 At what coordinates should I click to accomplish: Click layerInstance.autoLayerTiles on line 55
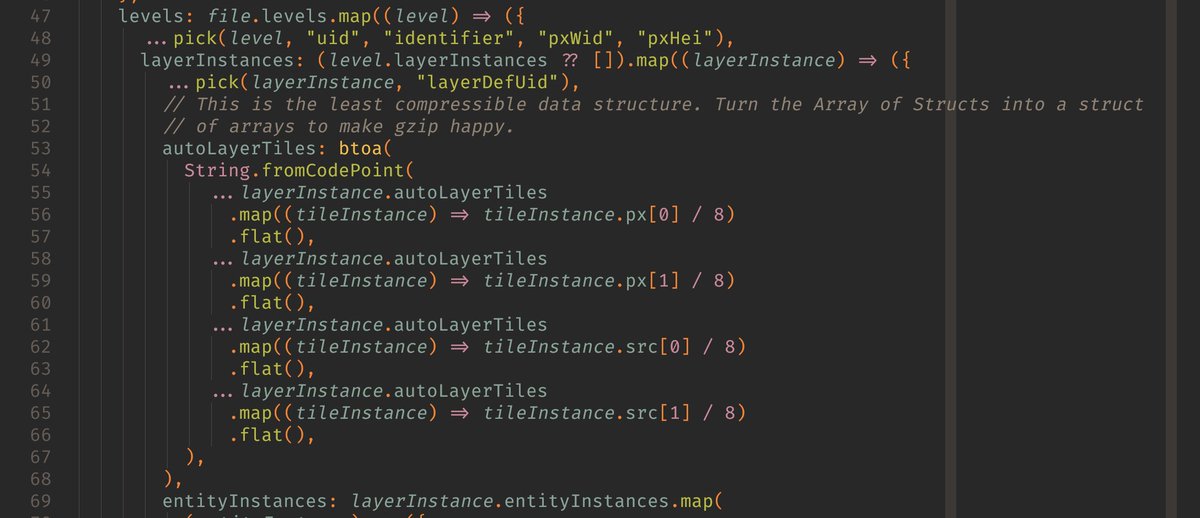(x=394, y=192)
